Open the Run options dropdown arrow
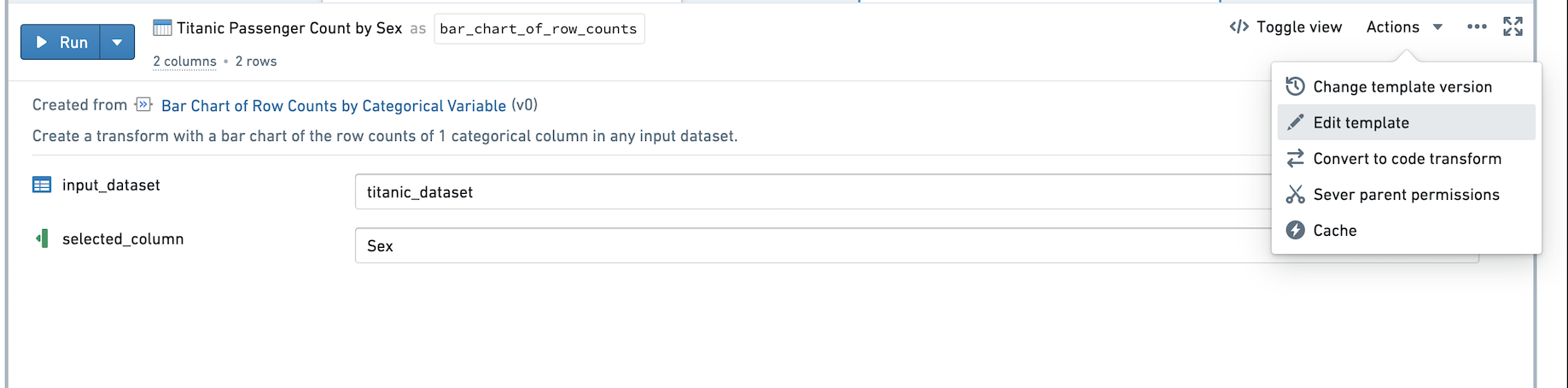 (x=118, y=42)
